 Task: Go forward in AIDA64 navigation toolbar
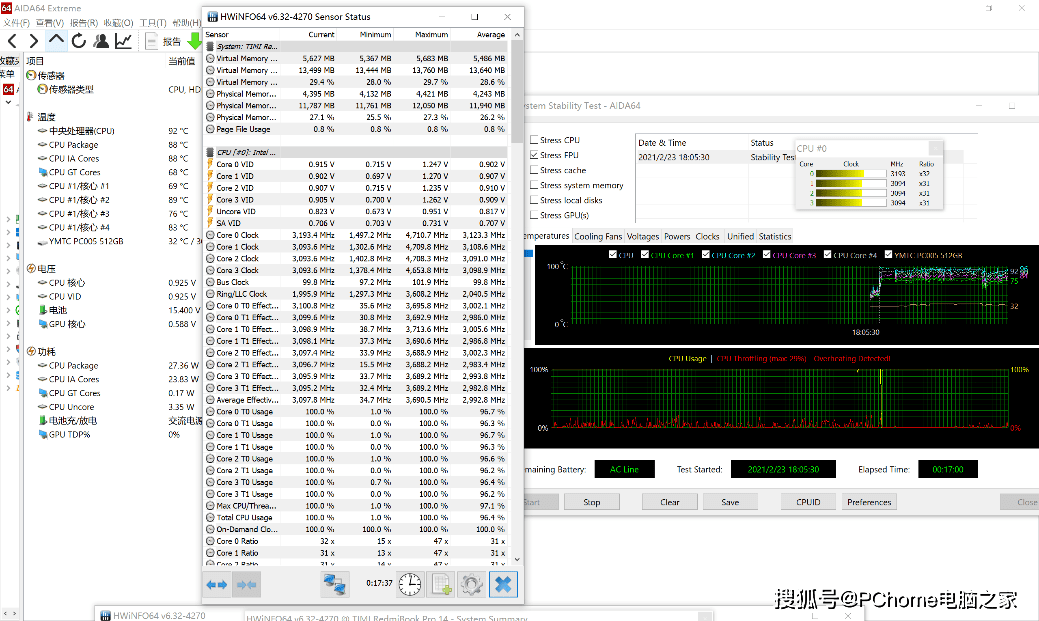33,41
